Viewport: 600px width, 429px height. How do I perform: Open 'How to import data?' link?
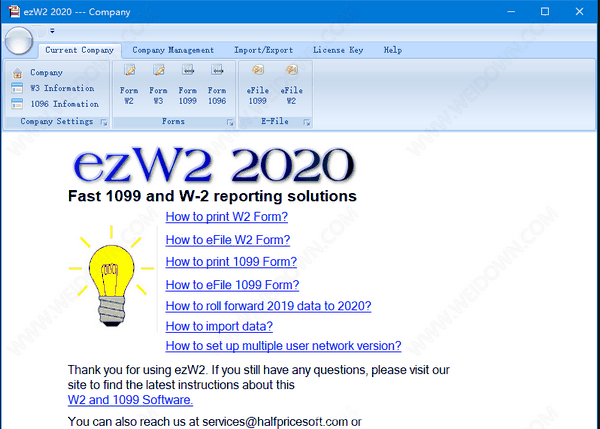click(x=219, y=326)
